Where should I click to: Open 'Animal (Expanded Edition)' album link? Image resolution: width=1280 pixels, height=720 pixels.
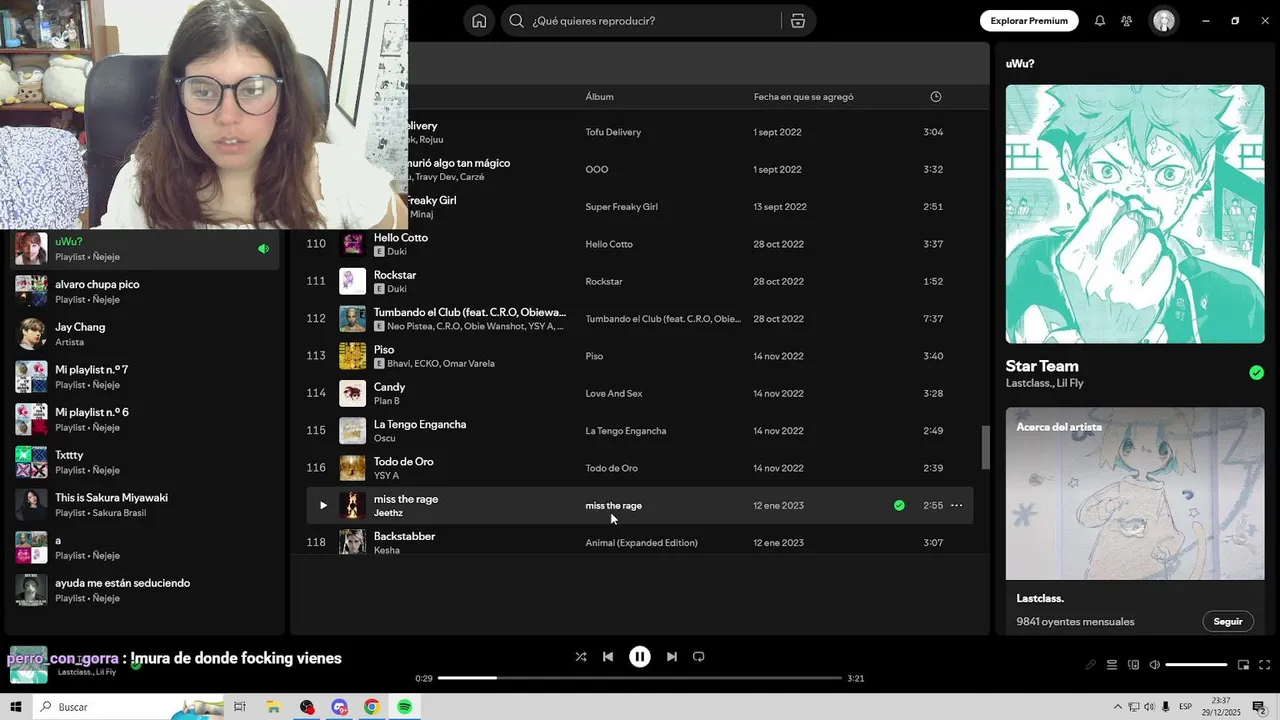[x=641, y=543]
